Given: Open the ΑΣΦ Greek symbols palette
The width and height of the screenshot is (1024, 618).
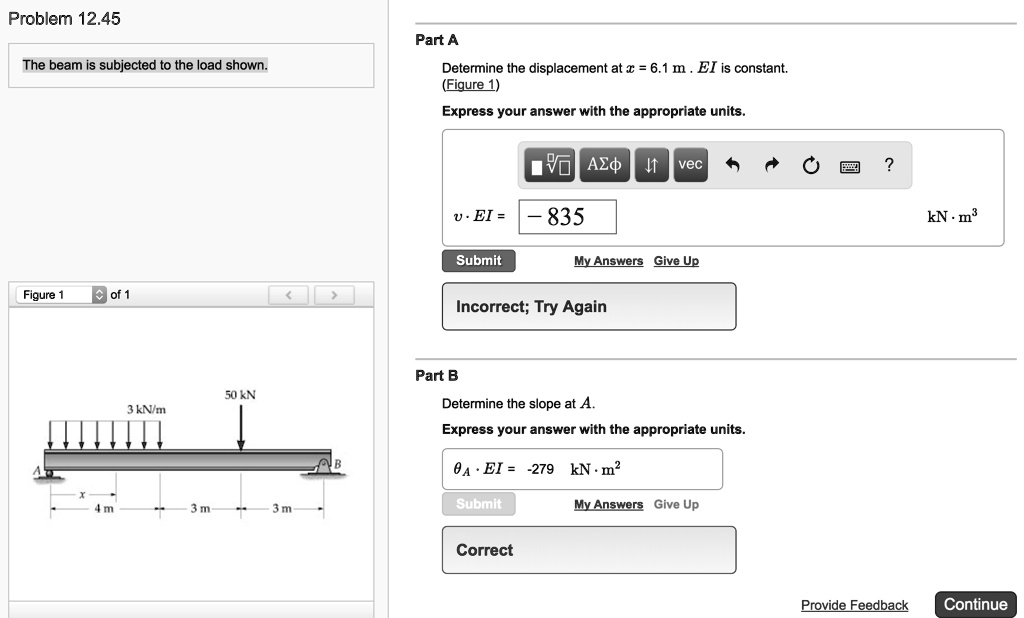Looking at the screenshot, I should click(x=603, y=165).
